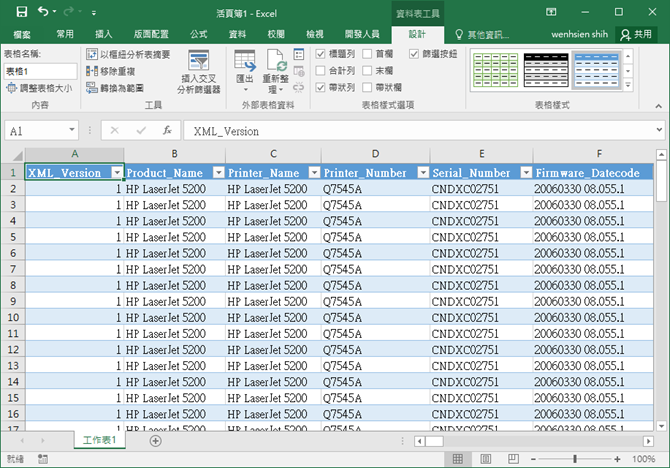Collapse the ribbon with the chevron
Image resolution: width=670 pixels, height=468 pixels.
click(x=658, y=106)
